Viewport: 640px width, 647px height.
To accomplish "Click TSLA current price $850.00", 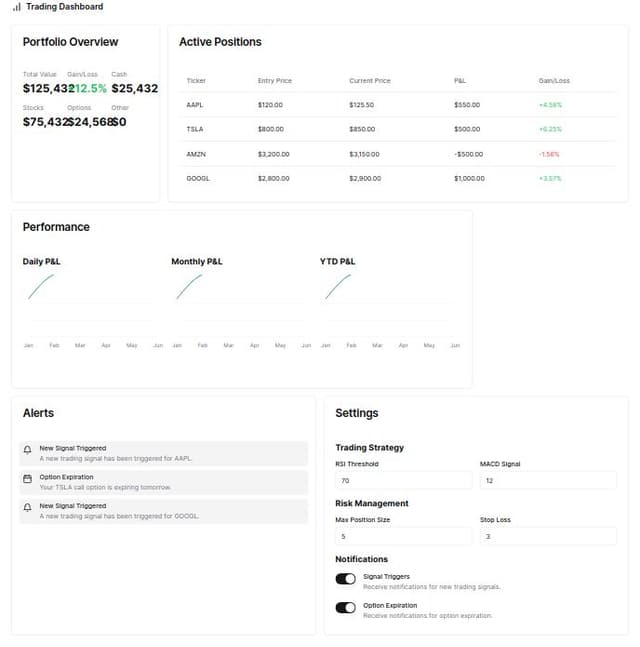I will [x=362, y=129].
